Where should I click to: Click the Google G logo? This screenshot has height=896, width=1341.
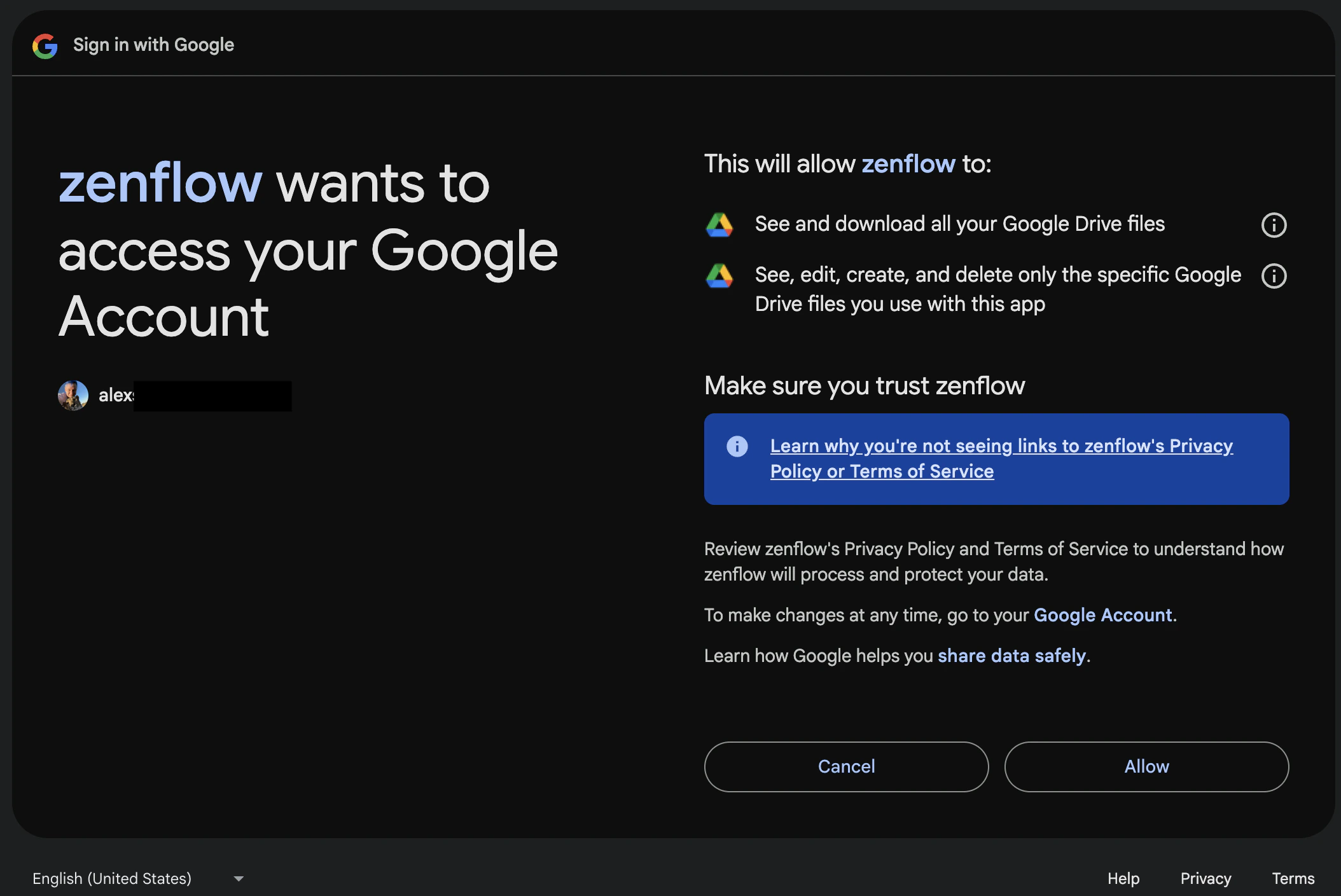pyautogui.click(x=45, y=46)
